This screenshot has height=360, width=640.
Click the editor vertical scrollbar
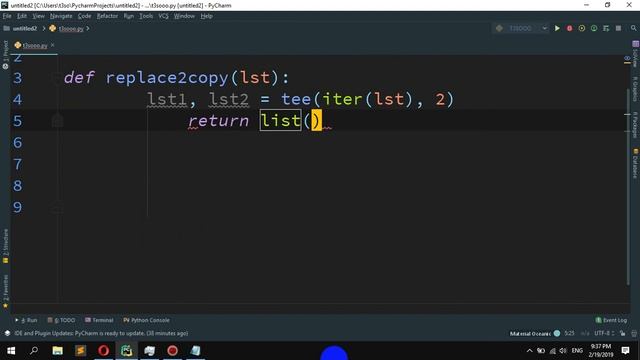point(628,186)
